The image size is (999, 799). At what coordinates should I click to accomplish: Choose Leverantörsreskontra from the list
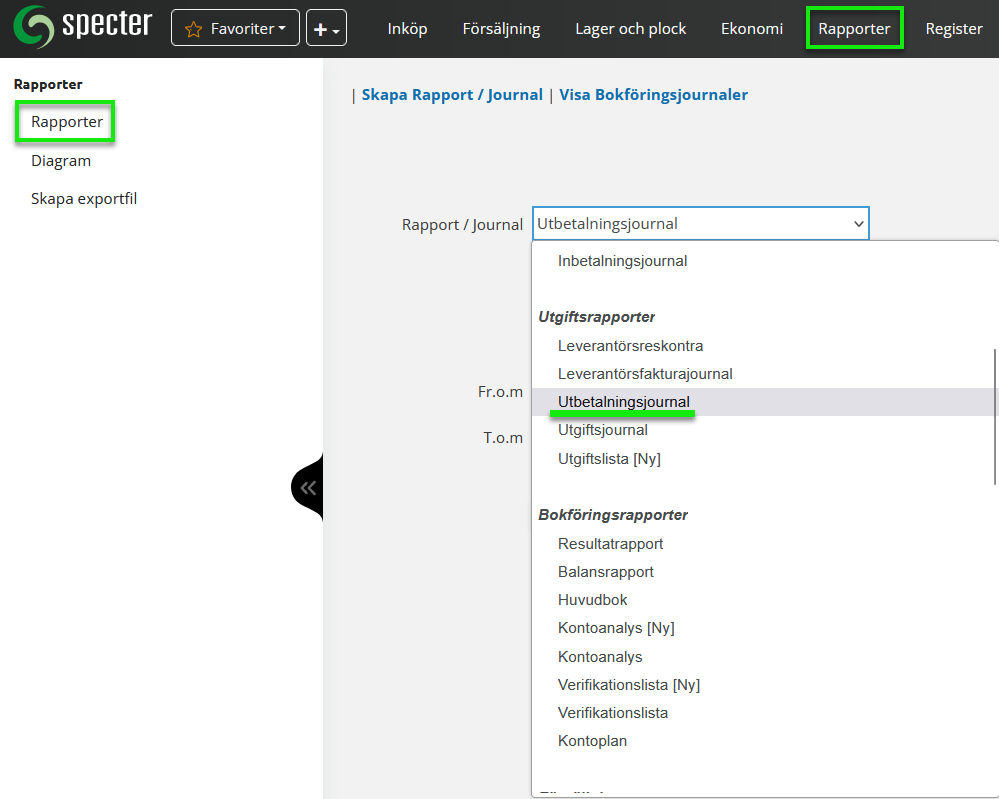tap(630, 346)
